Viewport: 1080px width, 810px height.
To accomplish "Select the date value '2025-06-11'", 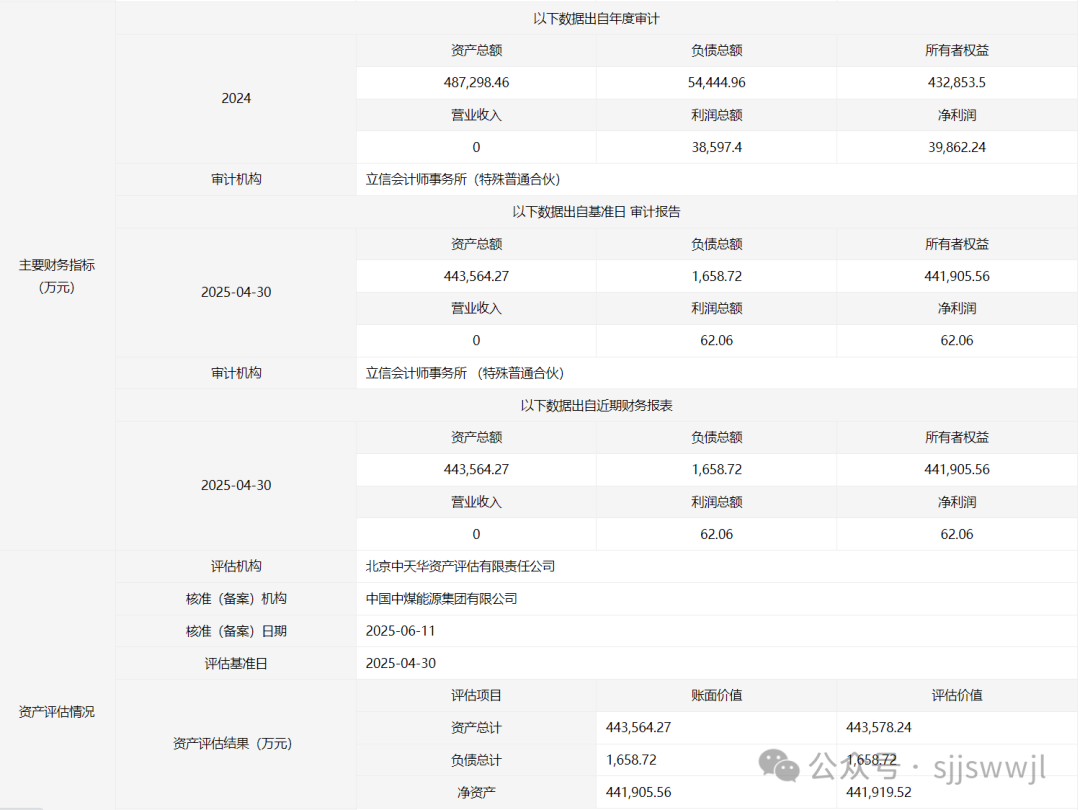I will click(x=400, y=631).
